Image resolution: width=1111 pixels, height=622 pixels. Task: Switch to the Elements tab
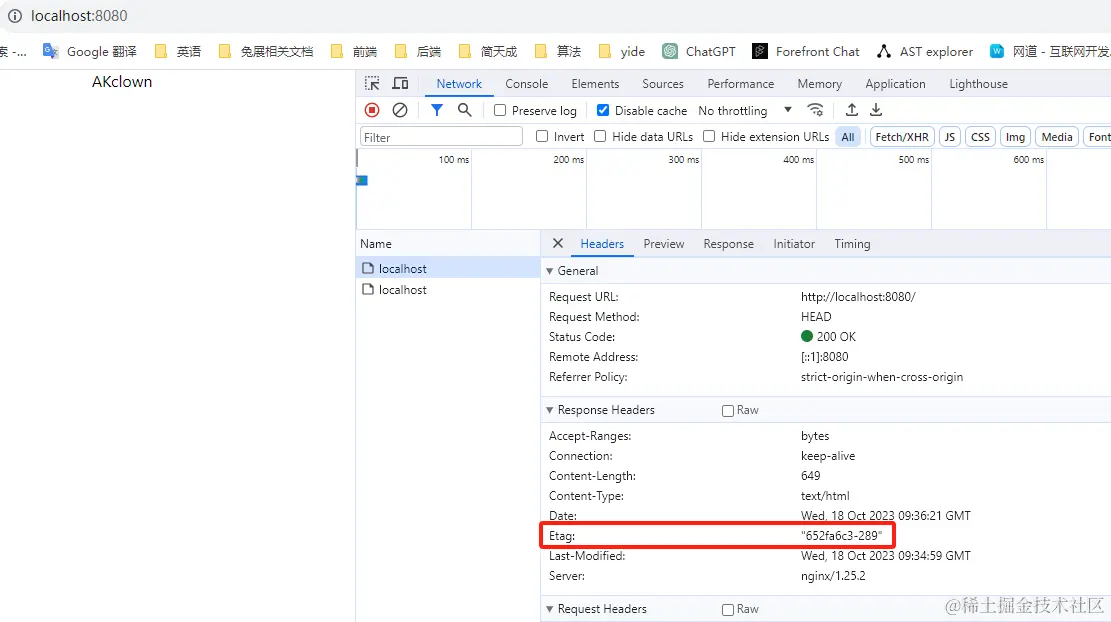(595, 84)
